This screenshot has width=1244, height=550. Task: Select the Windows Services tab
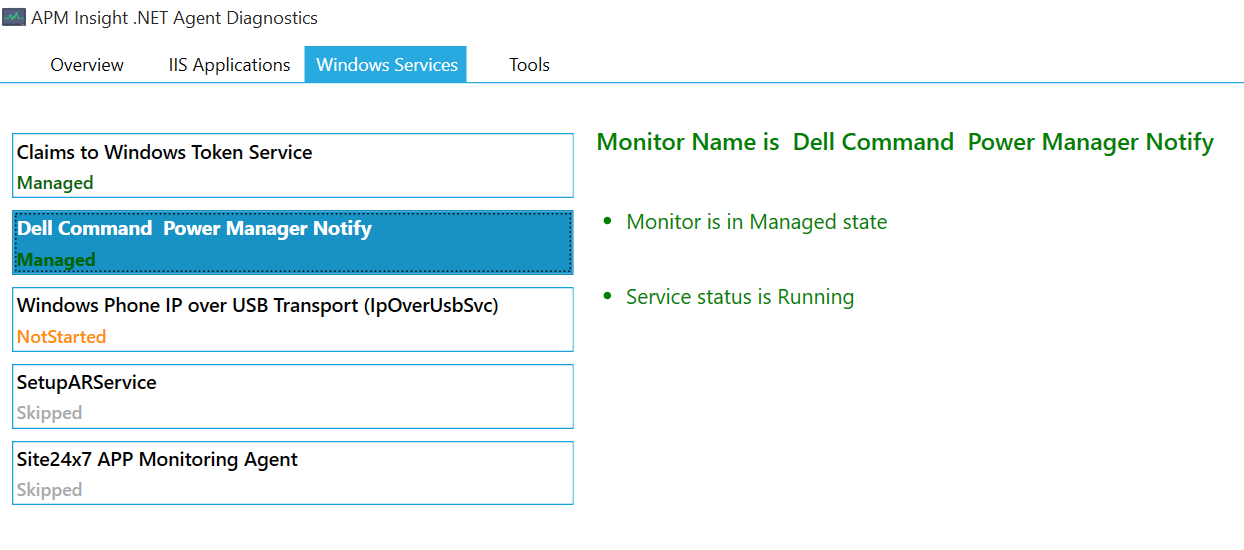coord(386,65)
